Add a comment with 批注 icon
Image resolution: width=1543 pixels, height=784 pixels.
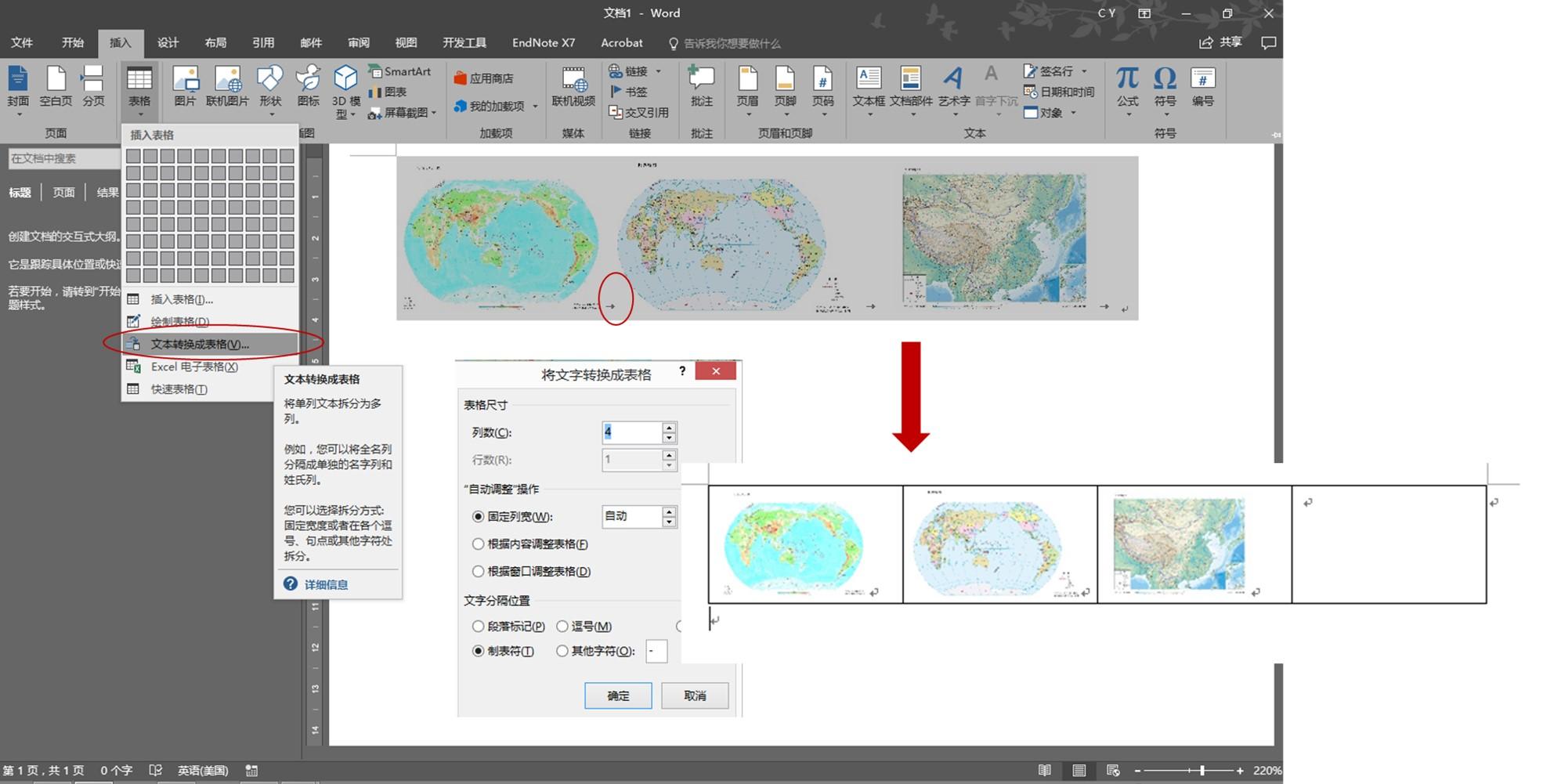pyautogui.click(x=701, y=86)
